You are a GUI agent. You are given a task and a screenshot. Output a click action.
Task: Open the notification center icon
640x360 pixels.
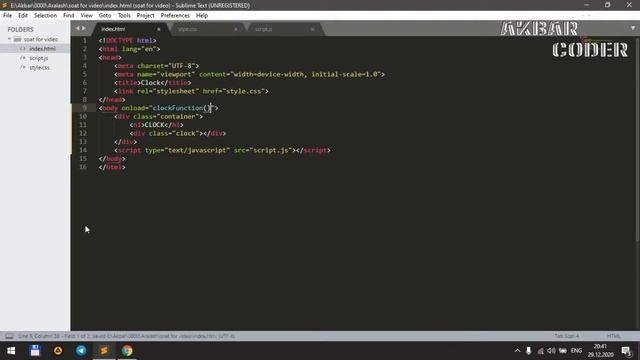pyautogui.click(x=627, y=351)
